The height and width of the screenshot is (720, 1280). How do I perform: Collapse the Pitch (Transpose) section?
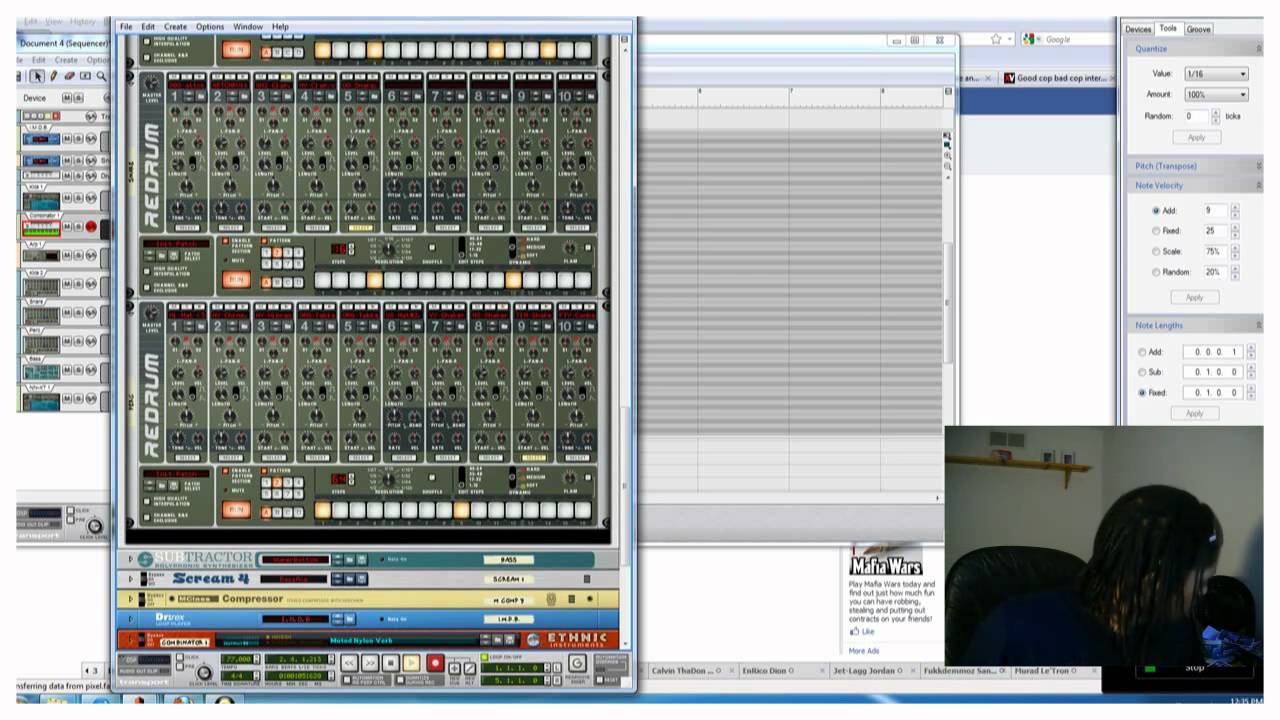[x=1258, y=166]
